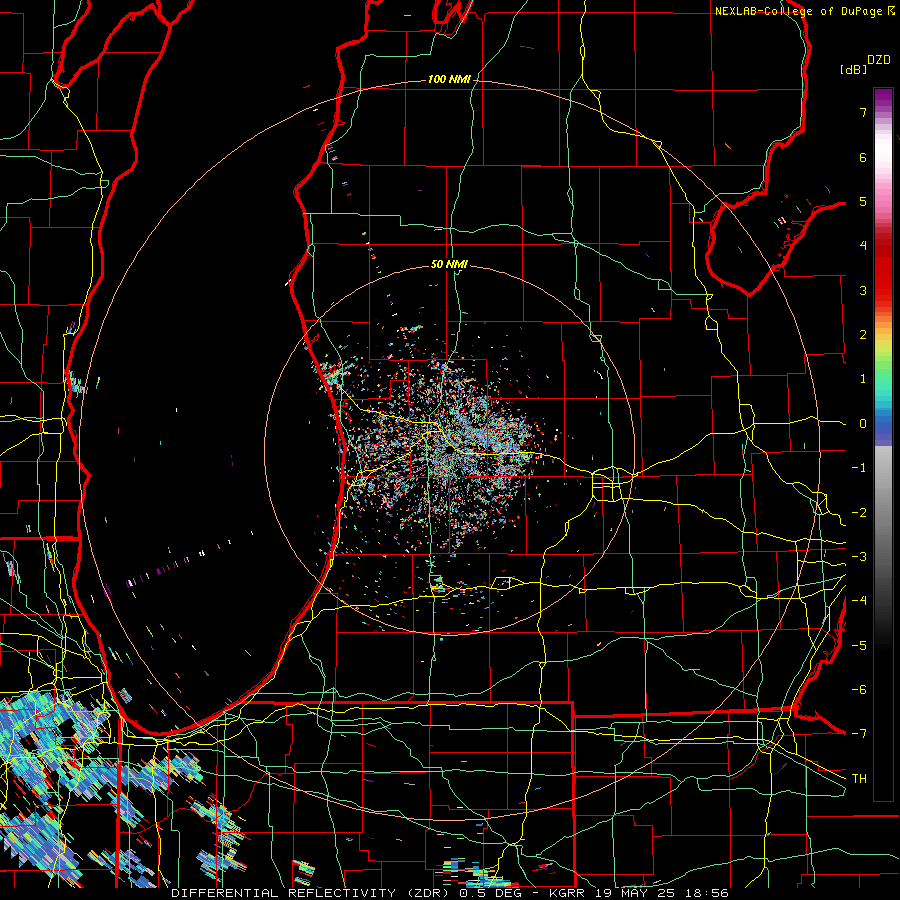Click the -5 value on the scale

pyautogui.click(x=859, y=645)
